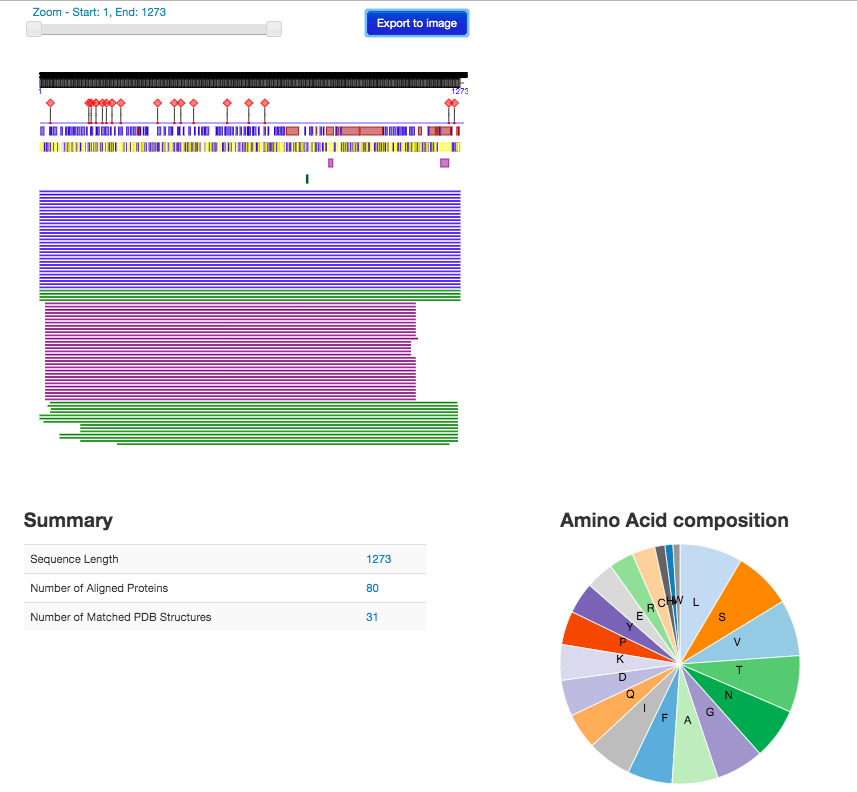
Task: Click the black sequence ruler bar
Action: click(x=252, y=78)
